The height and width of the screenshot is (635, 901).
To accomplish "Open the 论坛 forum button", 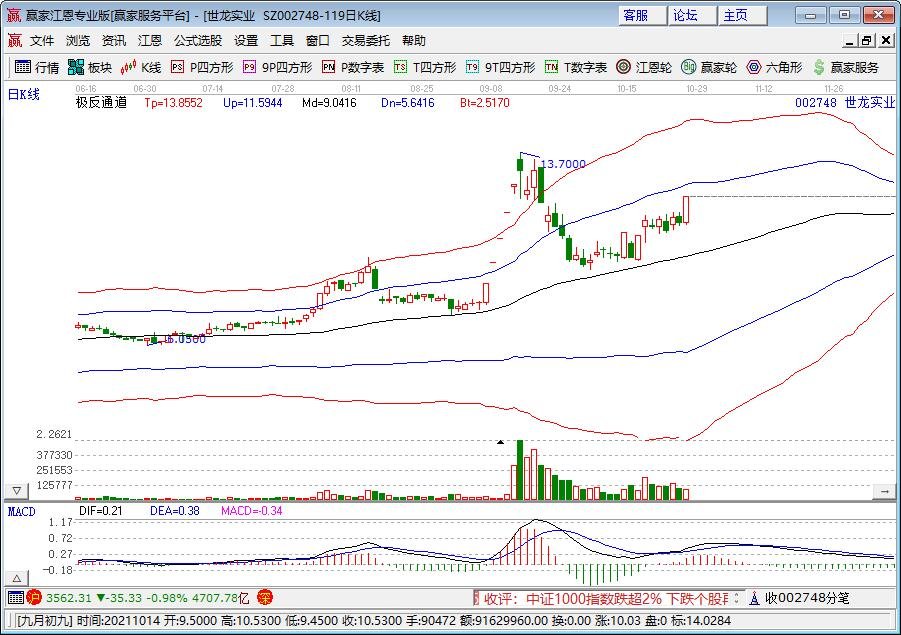I will [x=685, y=15].
